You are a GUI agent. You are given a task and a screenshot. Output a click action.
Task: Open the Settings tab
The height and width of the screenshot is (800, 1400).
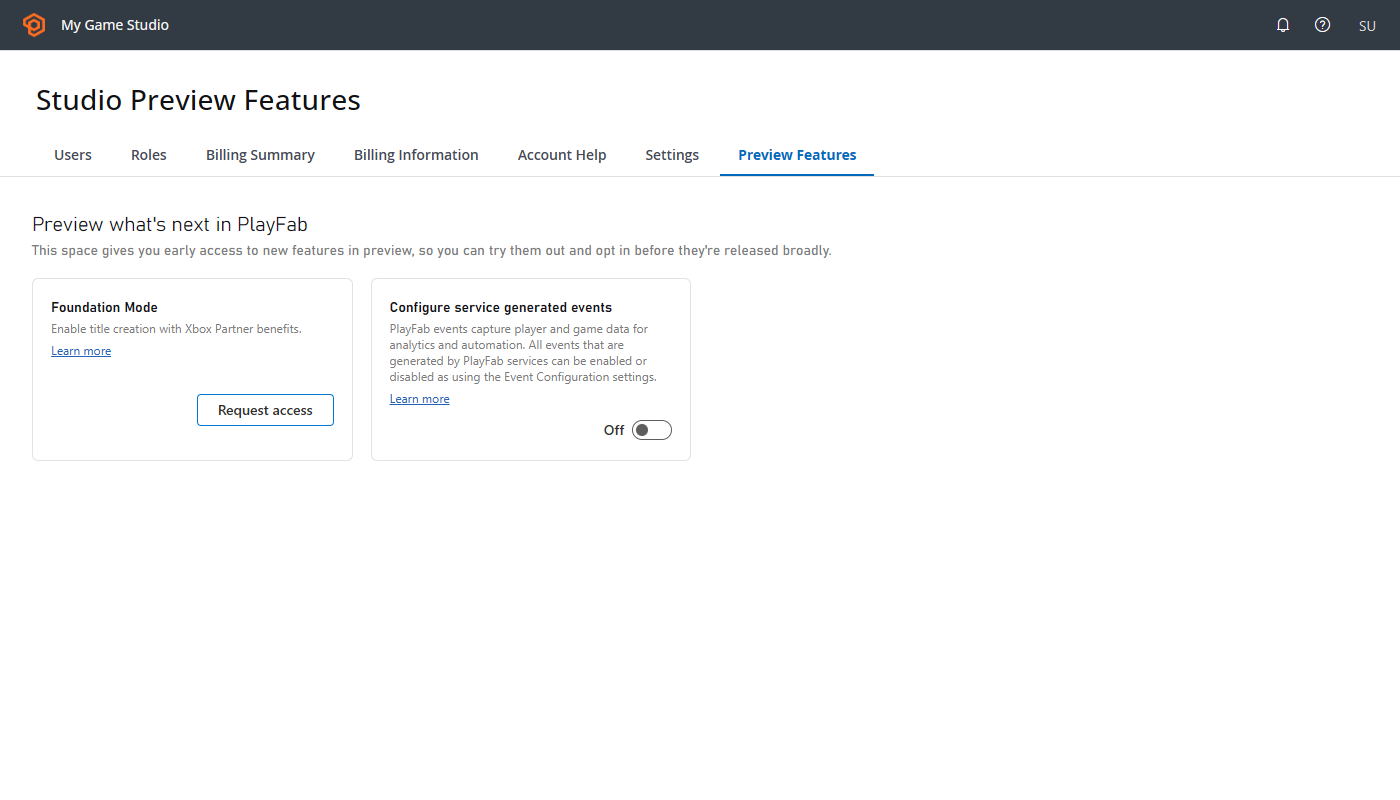(x=672, y=155)
